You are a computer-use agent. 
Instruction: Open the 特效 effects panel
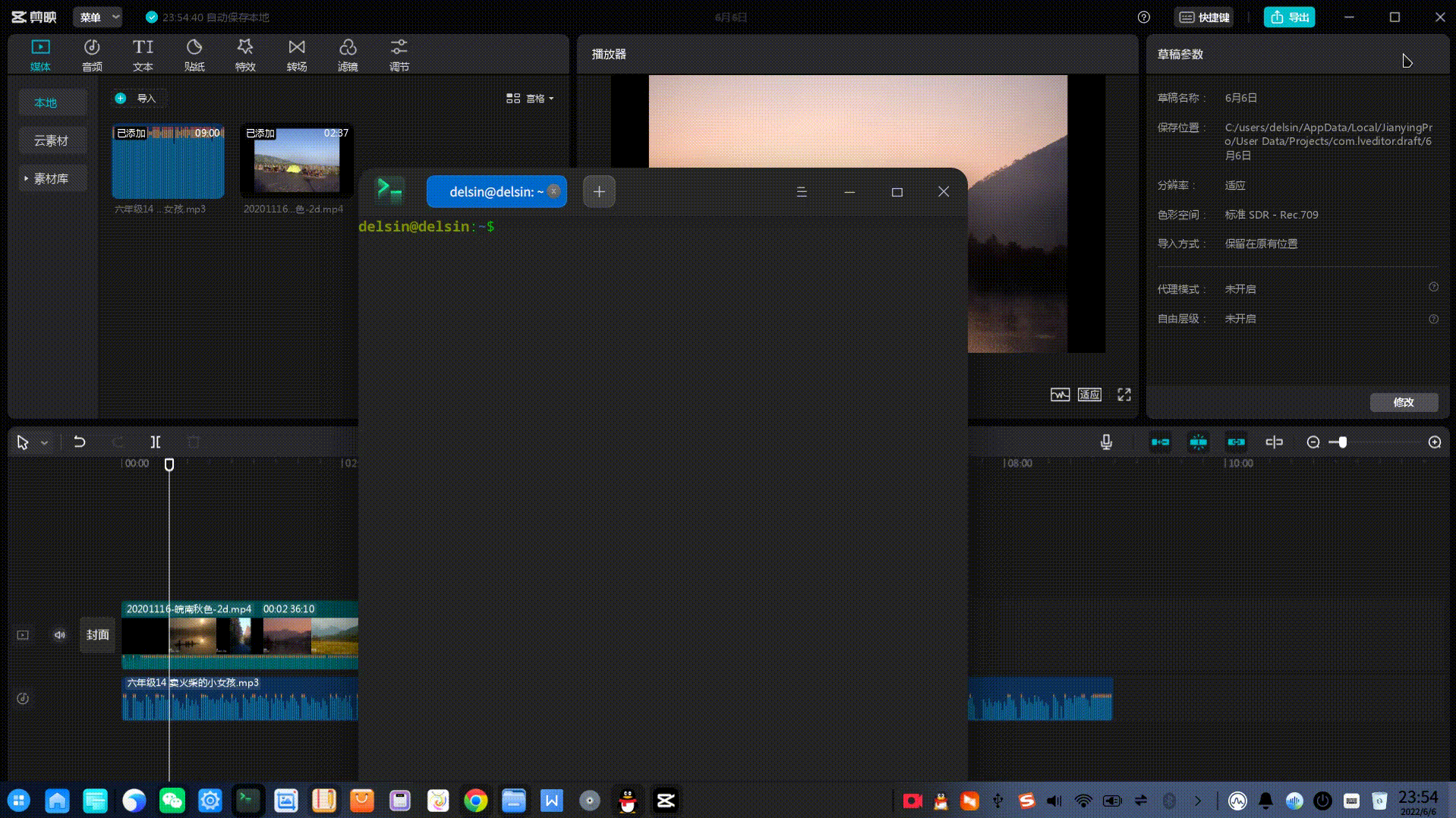(245, 55)
